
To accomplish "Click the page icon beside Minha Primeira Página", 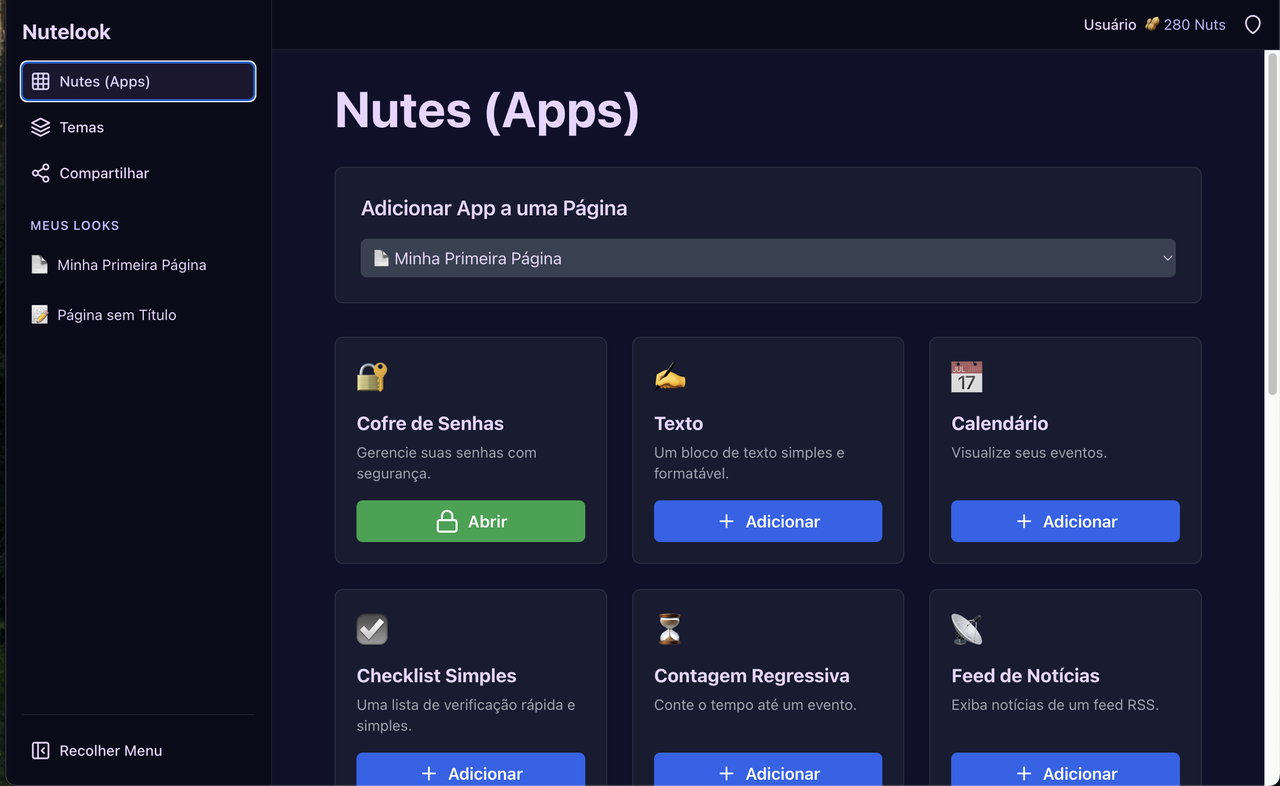I will [x=40, y=264].
